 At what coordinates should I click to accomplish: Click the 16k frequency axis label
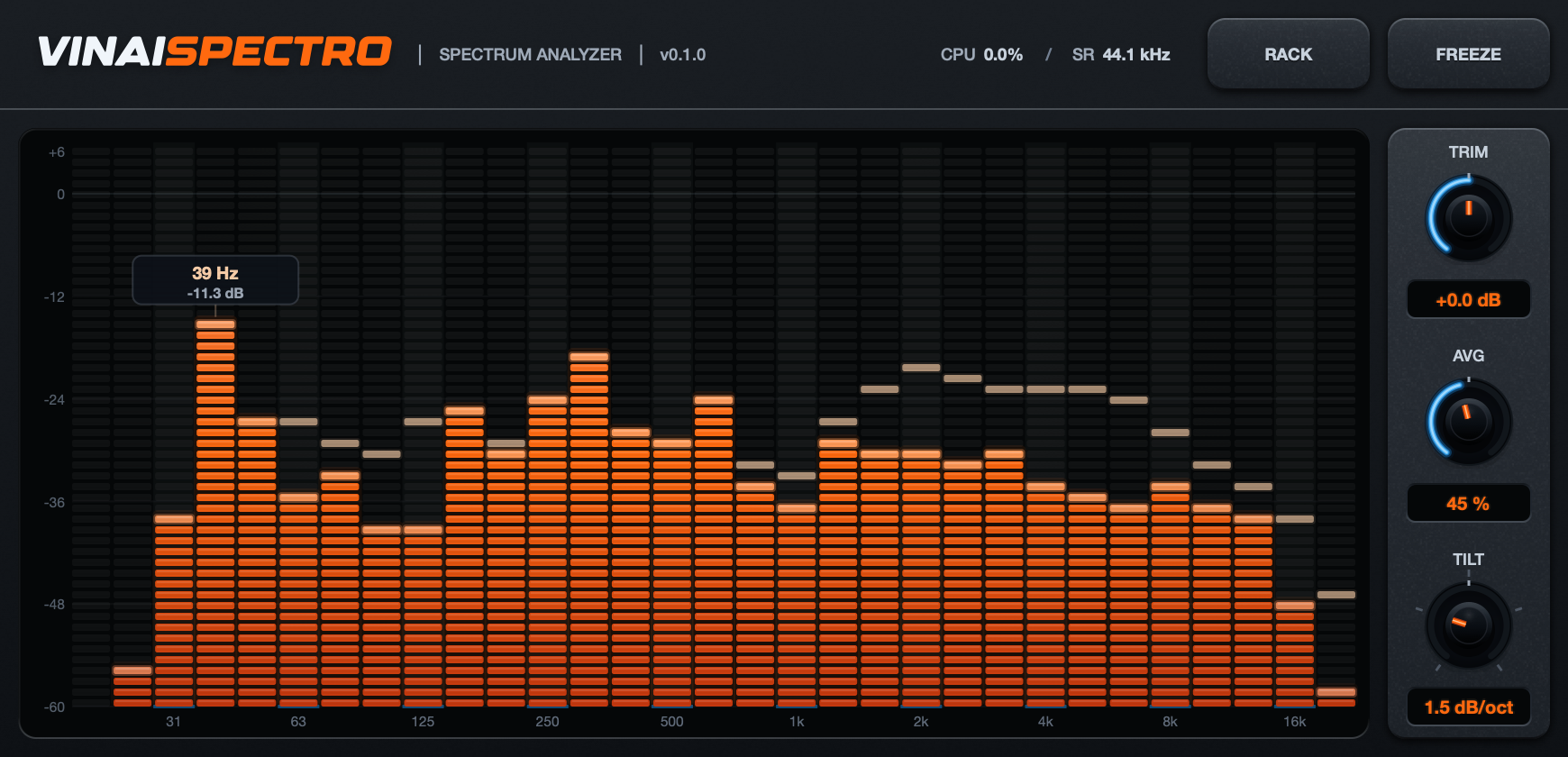1294,722
